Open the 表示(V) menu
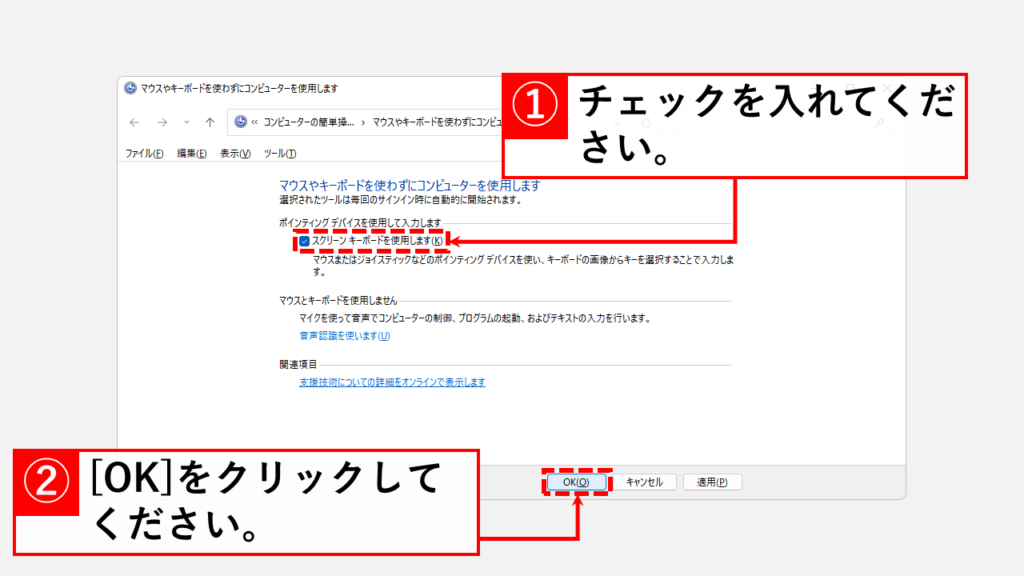 (x=235, y=153)
